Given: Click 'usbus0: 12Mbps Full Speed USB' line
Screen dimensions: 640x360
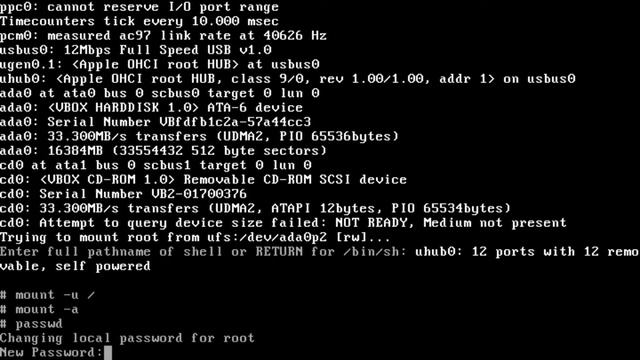Looking at the screenshot, I should coord(136,50).
